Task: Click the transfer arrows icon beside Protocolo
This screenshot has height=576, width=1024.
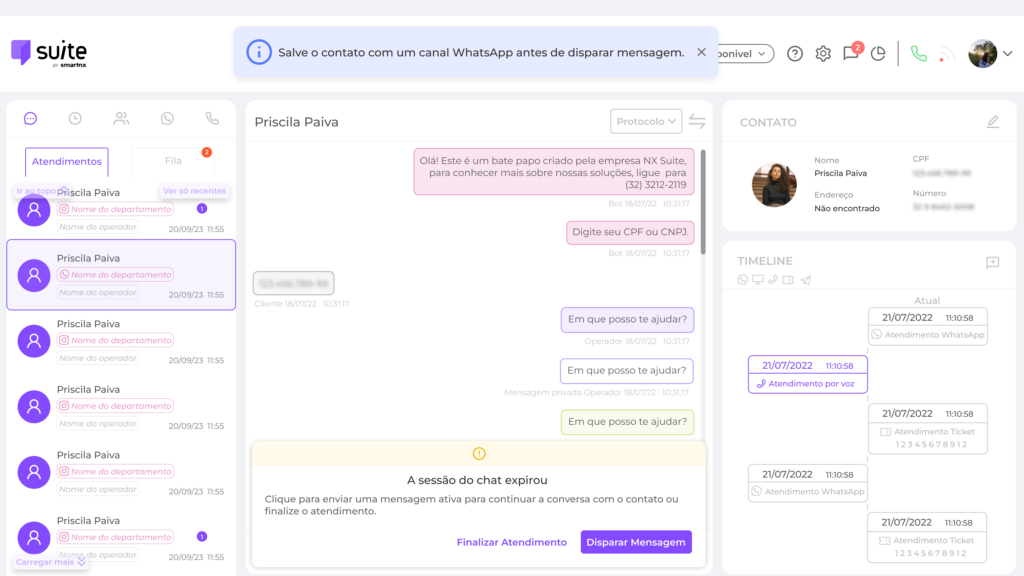Action: (x=697, y=121)
